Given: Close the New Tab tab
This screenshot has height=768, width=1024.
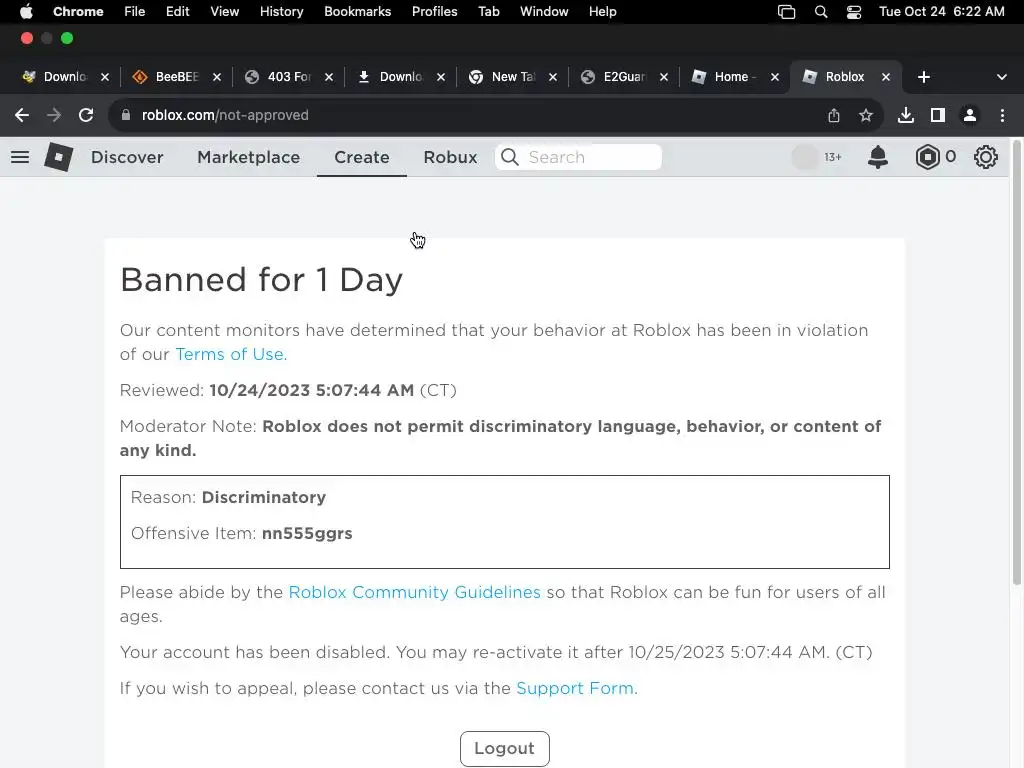Looking at the screenshot, I should pos(553,77).
